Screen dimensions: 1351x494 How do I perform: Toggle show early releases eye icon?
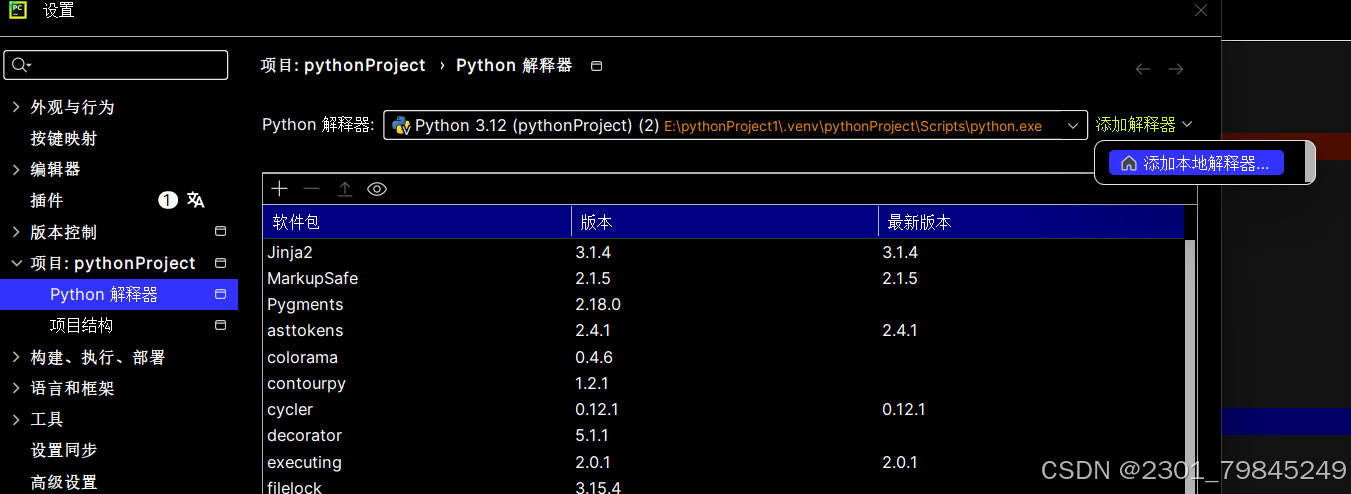point(377,189)
